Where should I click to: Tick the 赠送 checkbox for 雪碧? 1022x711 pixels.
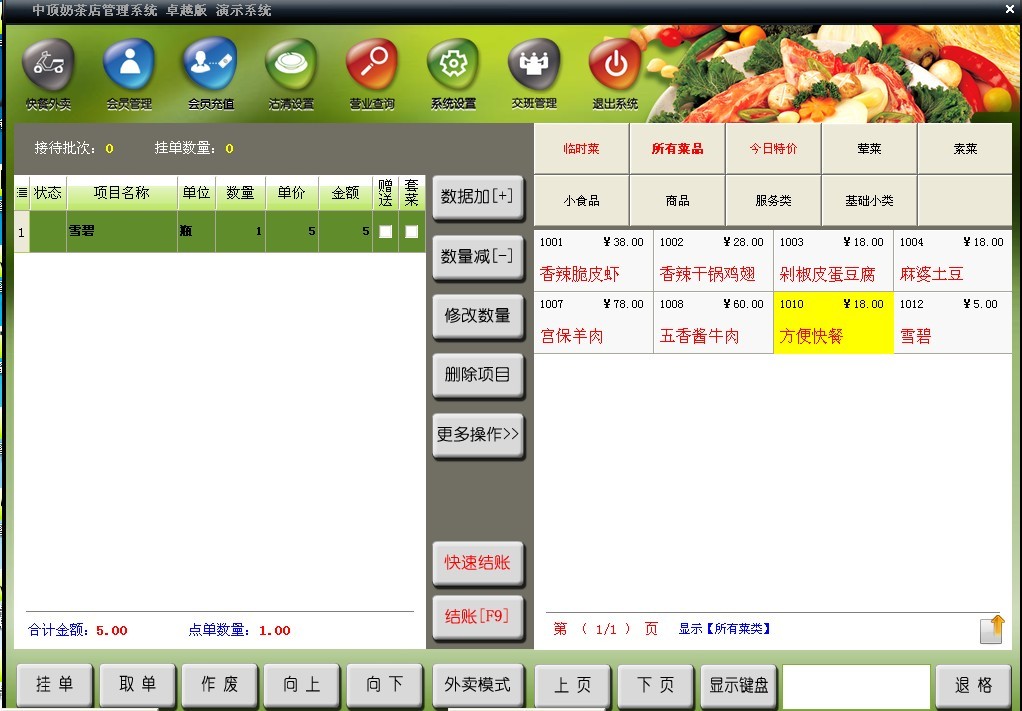[x=386, y=231]
